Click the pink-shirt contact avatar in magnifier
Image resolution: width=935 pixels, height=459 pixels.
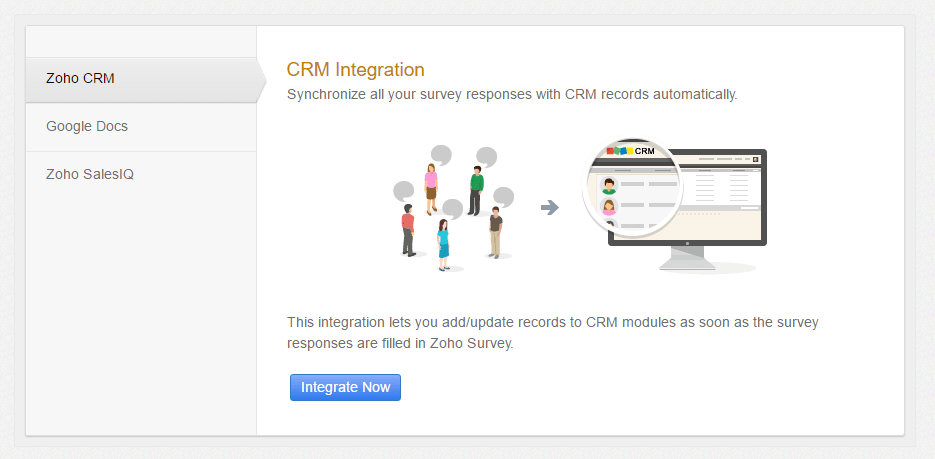pyautogui.click(x=609, y=207)
